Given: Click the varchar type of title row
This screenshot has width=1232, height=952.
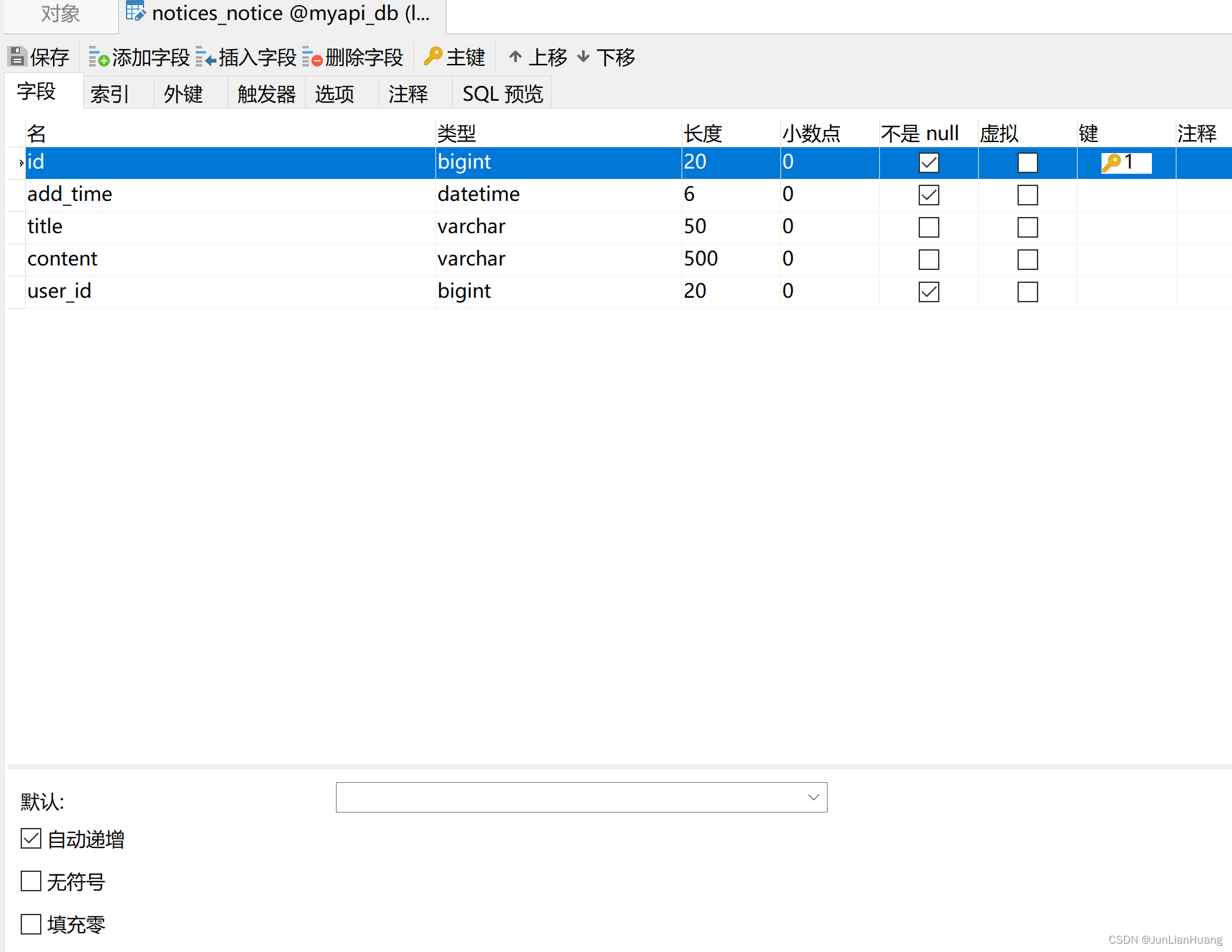Looking at the screenshot, I should coord(559,227).
